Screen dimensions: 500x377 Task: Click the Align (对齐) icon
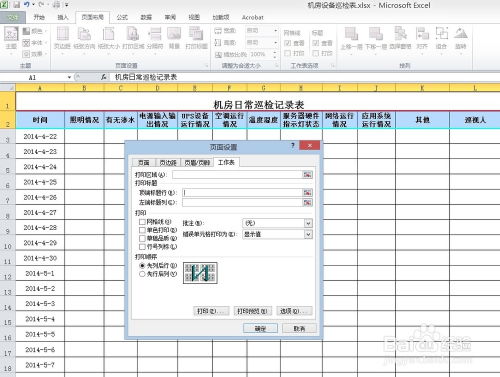pos(422,34)
